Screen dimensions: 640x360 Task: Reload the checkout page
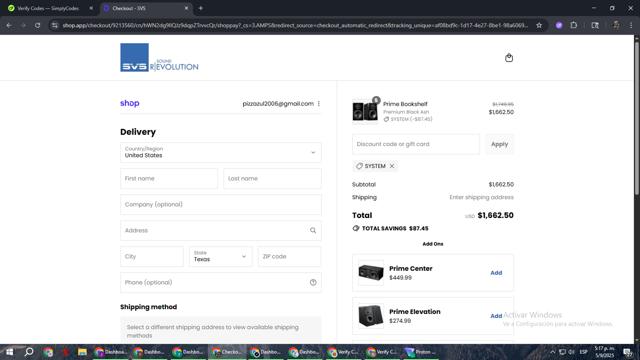(x=37, y=25)
